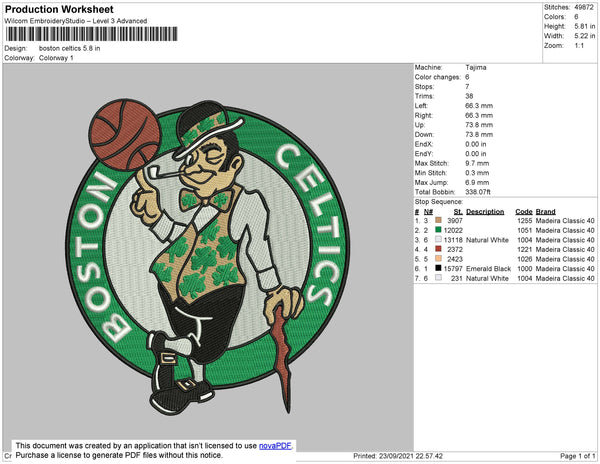Click the Width value '5.22 in'
Screen dimensions: 600x464
585,36
